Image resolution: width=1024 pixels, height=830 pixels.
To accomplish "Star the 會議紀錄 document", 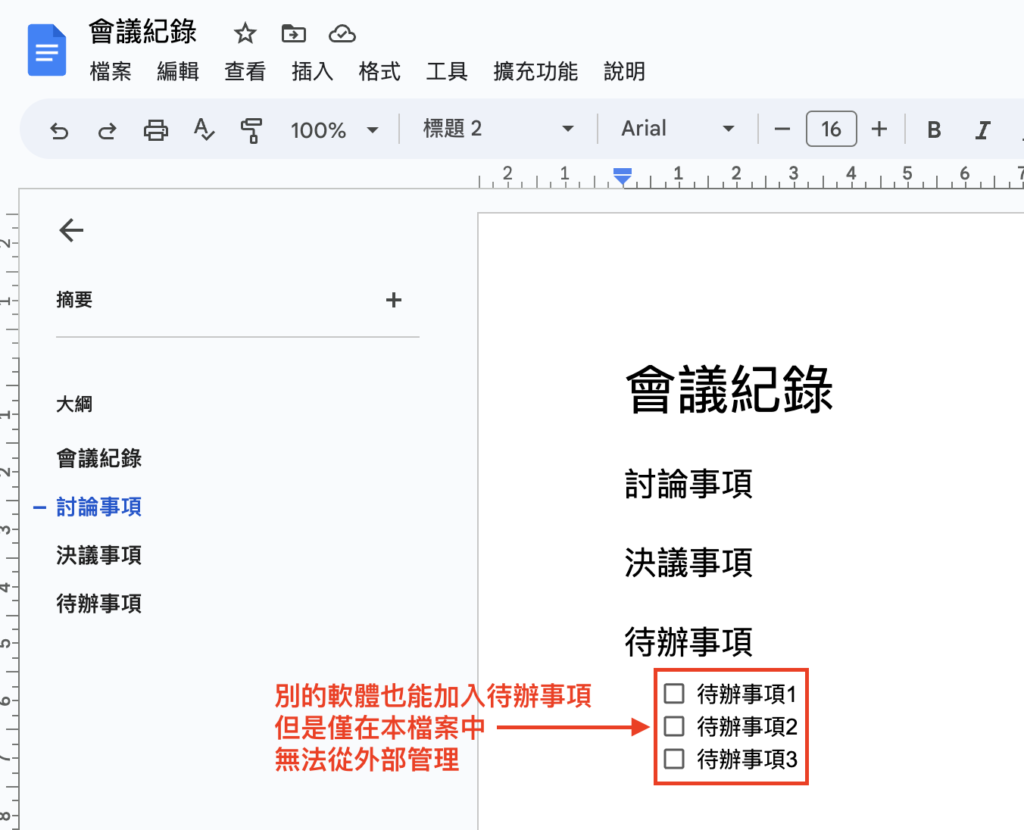I will click(244, 33).
